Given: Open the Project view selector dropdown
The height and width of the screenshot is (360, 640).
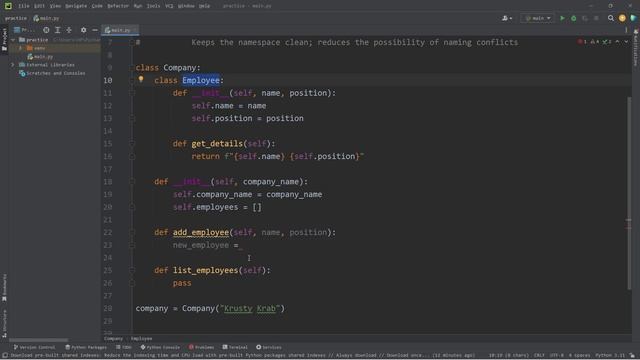Looking at the screenshot, I should click(24, 30).
